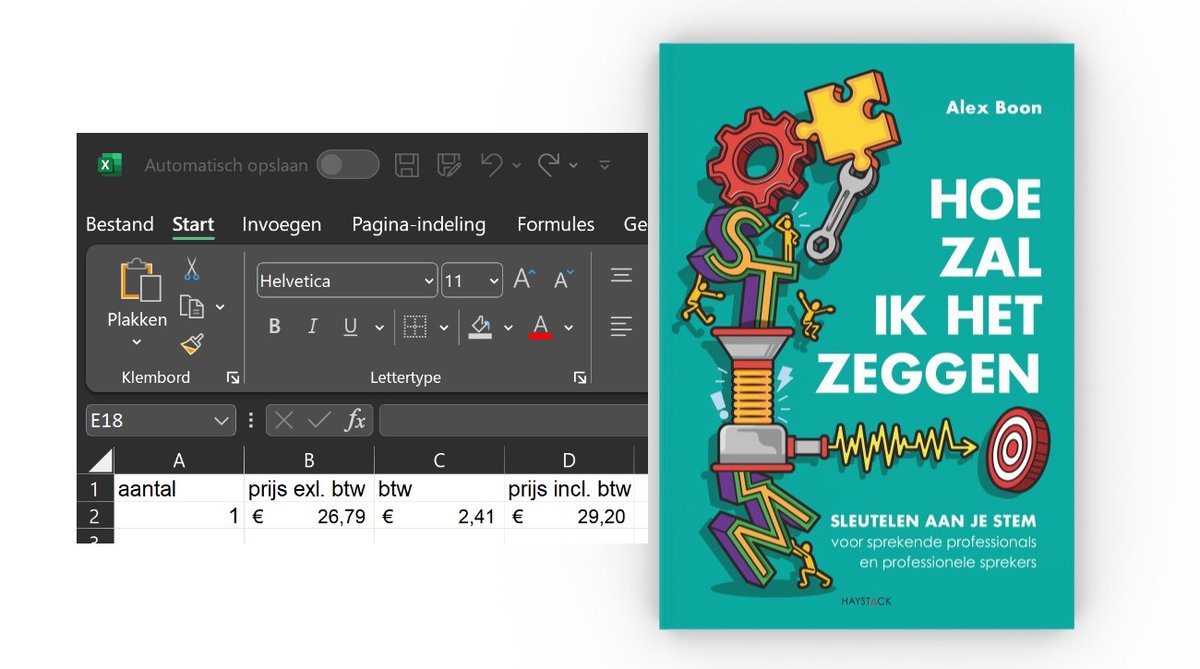1200x669 pixels.
Task: Open the Customize Quick Access Toolbar menu
Action: click(604, 166)
